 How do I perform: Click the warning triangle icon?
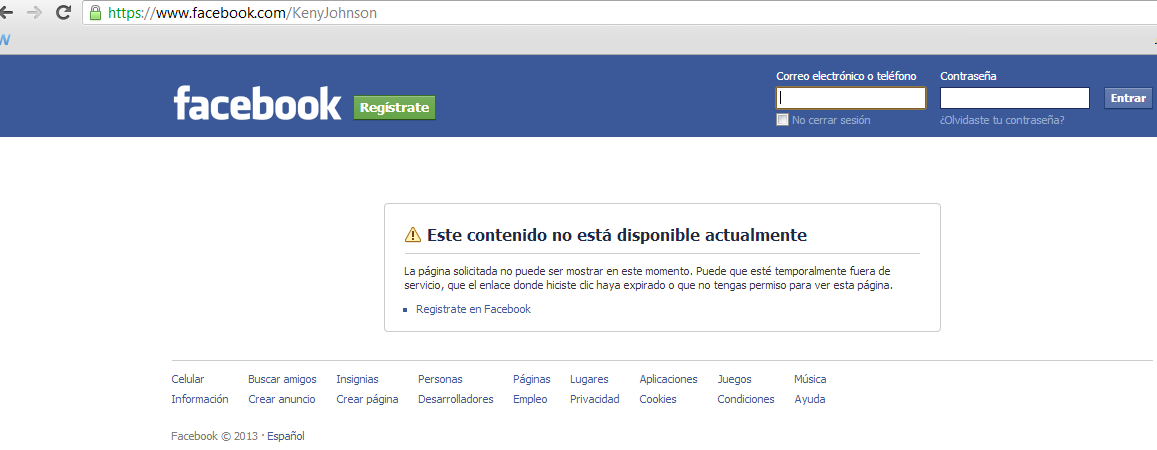[x=412, y=235]
